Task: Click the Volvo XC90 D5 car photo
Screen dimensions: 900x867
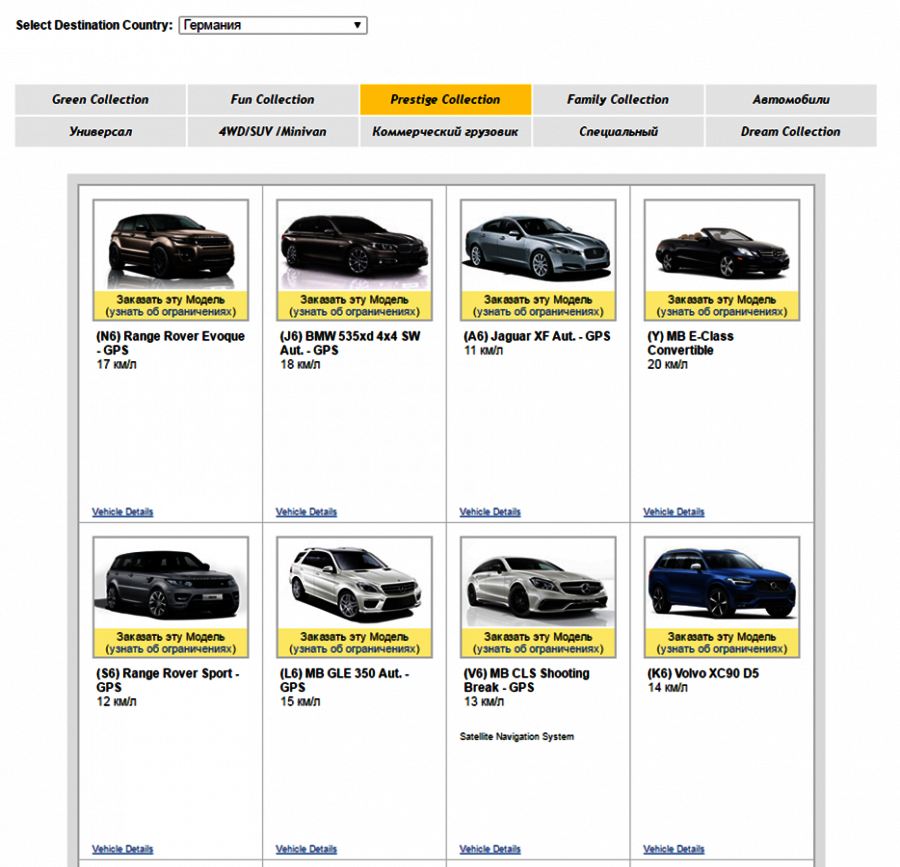Action: coord(721,584)
